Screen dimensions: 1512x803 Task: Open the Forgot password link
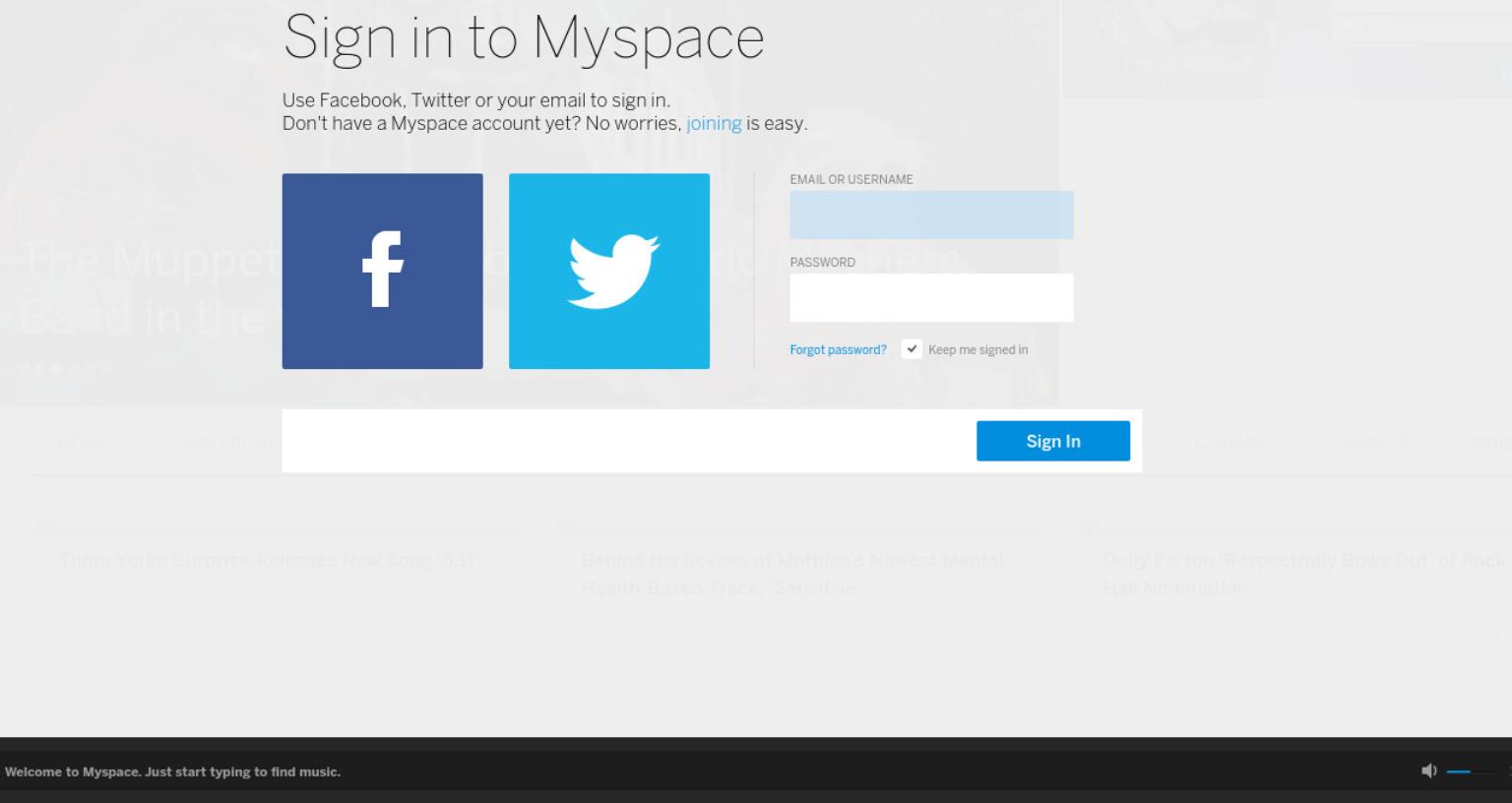pos(838,349)
